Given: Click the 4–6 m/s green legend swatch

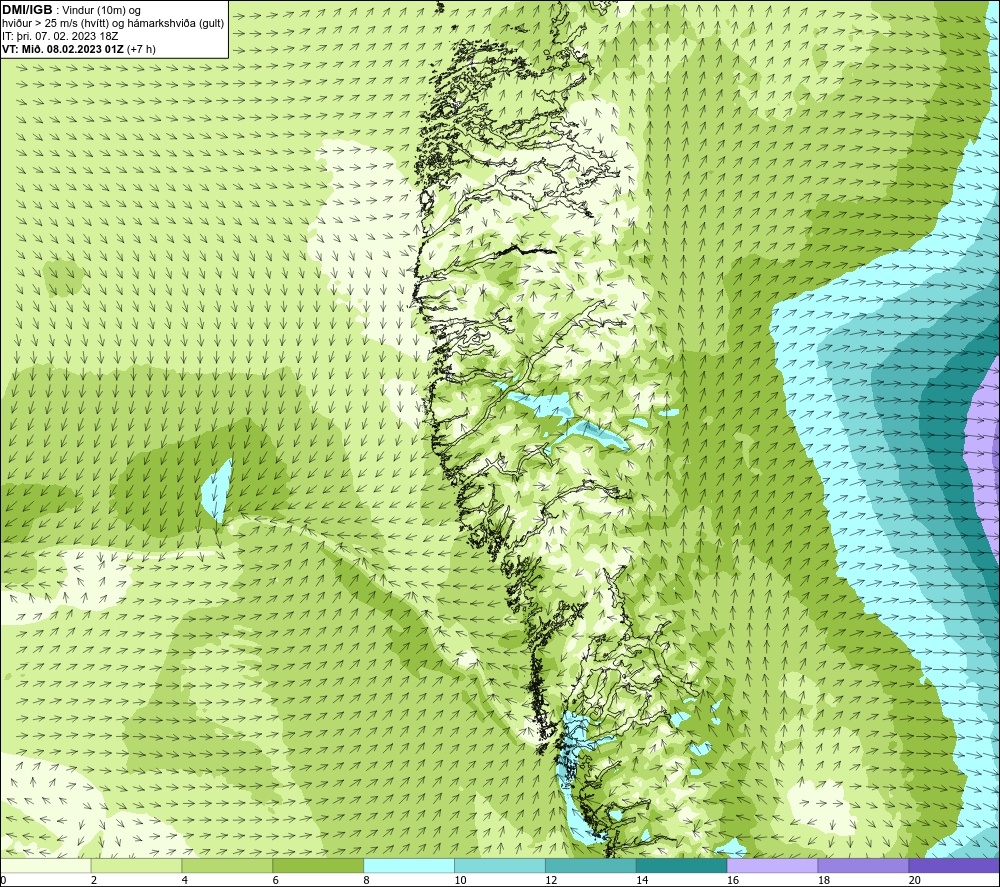Looking at the screenshot, I should point(227,866).
